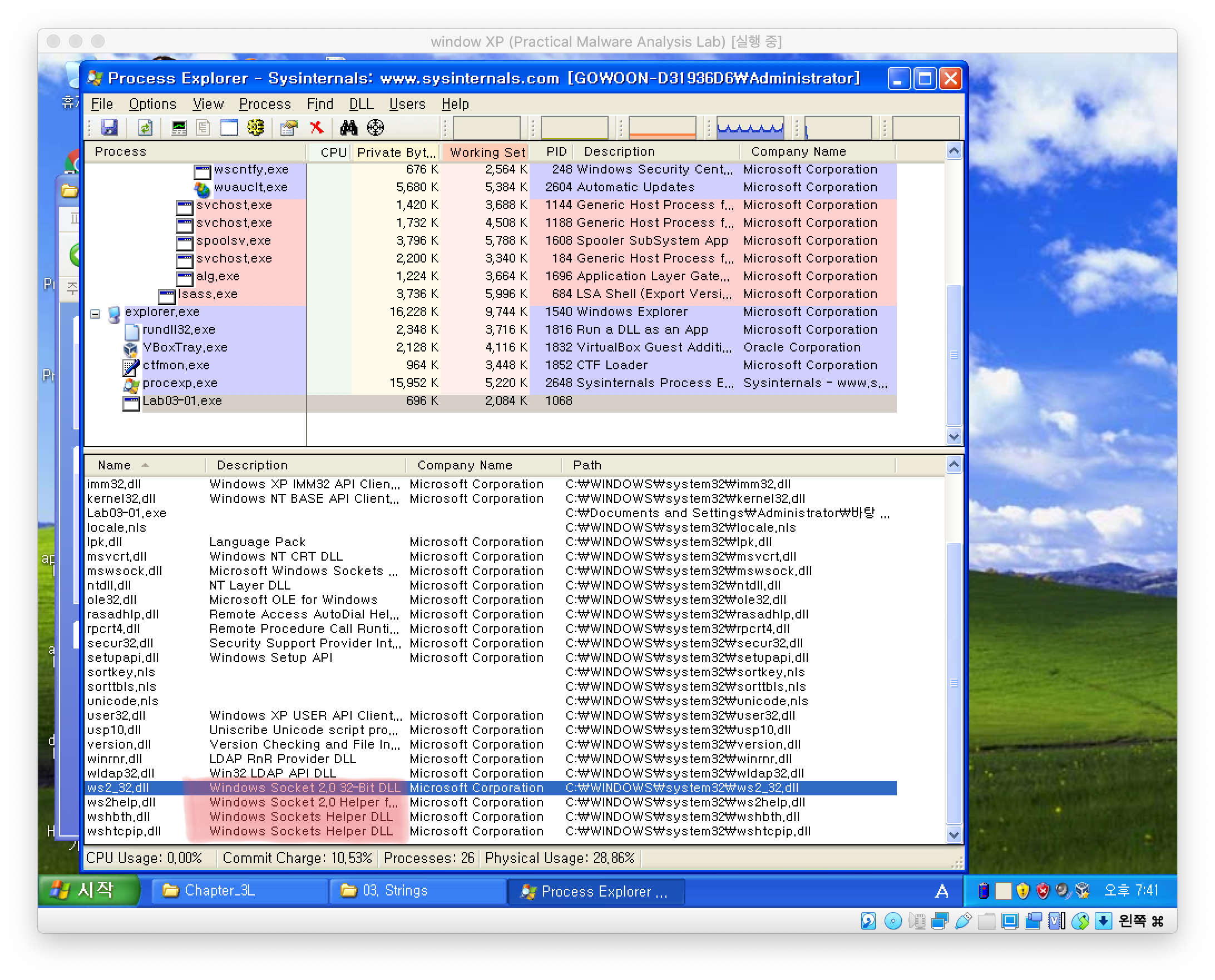Select the Lab03-01.exe process row

[x=182, y=401]
